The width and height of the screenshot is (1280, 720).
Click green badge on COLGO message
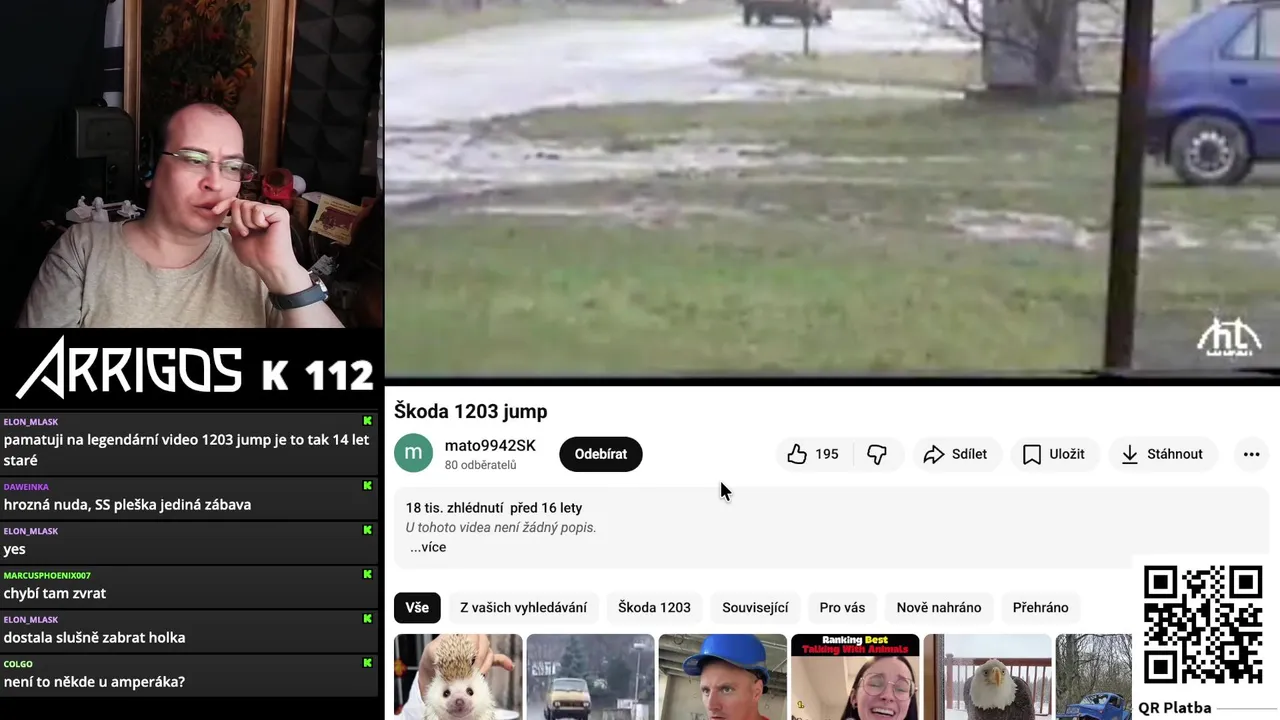coord(367,663)
